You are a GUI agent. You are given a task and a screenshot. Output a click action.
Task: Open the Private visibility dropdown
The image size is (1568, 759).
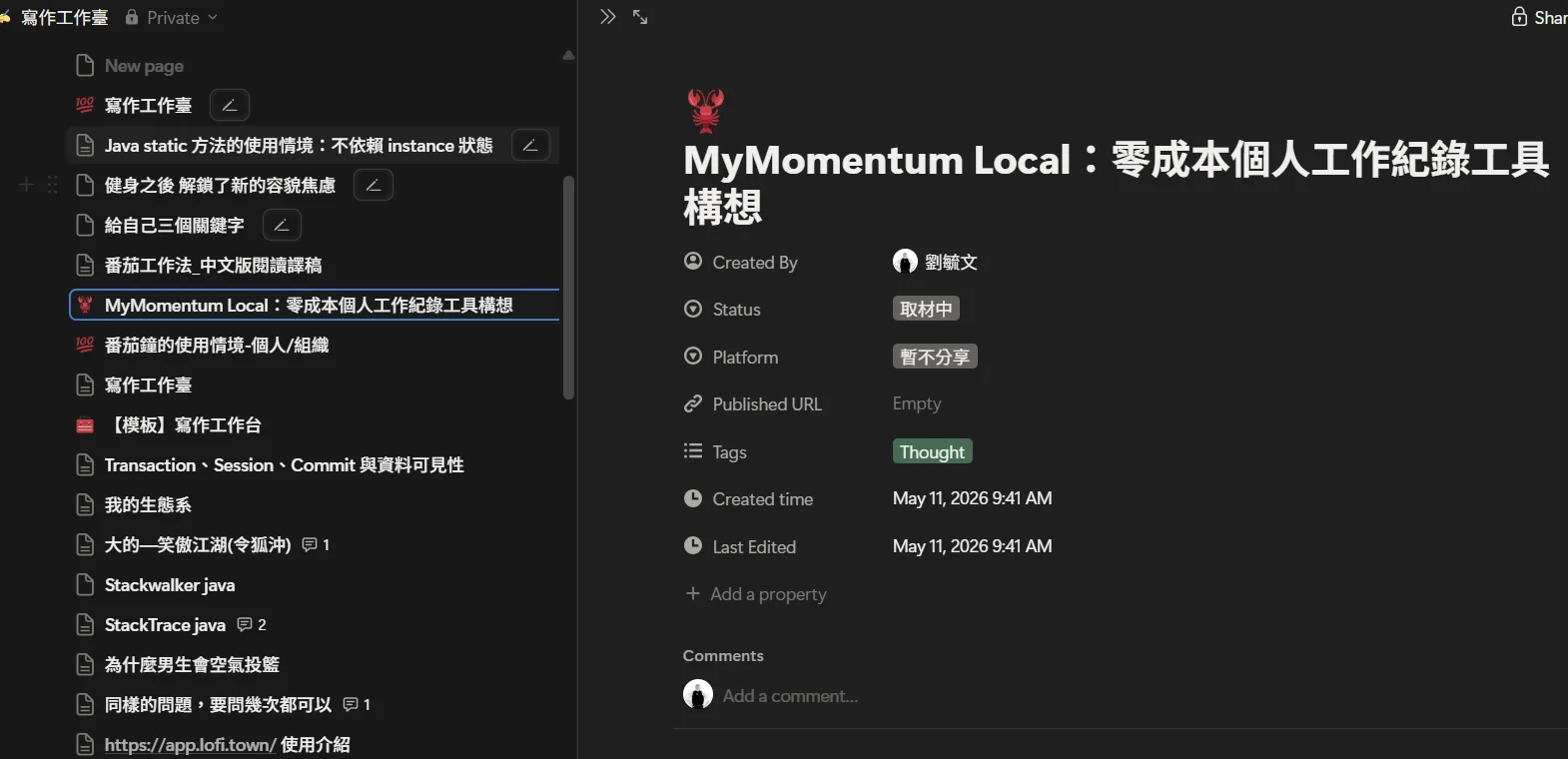click(171, 18)
